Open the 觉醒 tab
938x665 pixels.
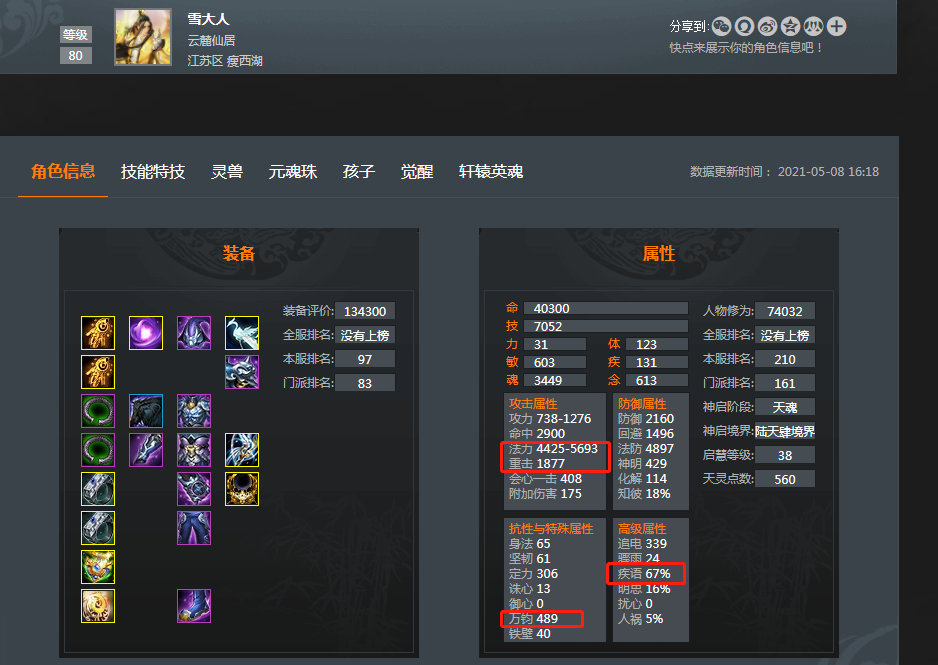pyautogui.click(x=416, y=172)
